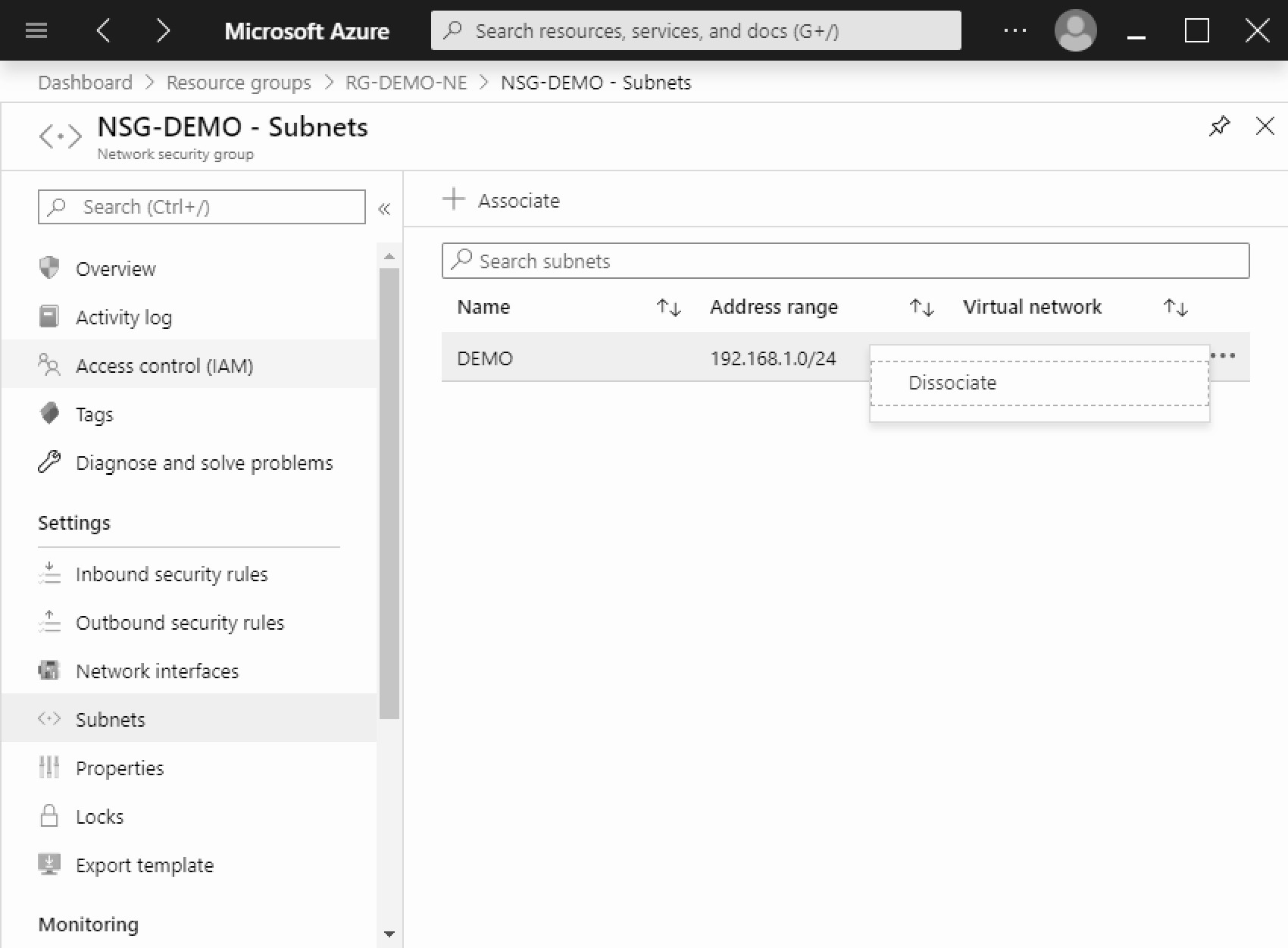View Locks for this resource
Screen dimensions: 1288x948
pos(99,816)
